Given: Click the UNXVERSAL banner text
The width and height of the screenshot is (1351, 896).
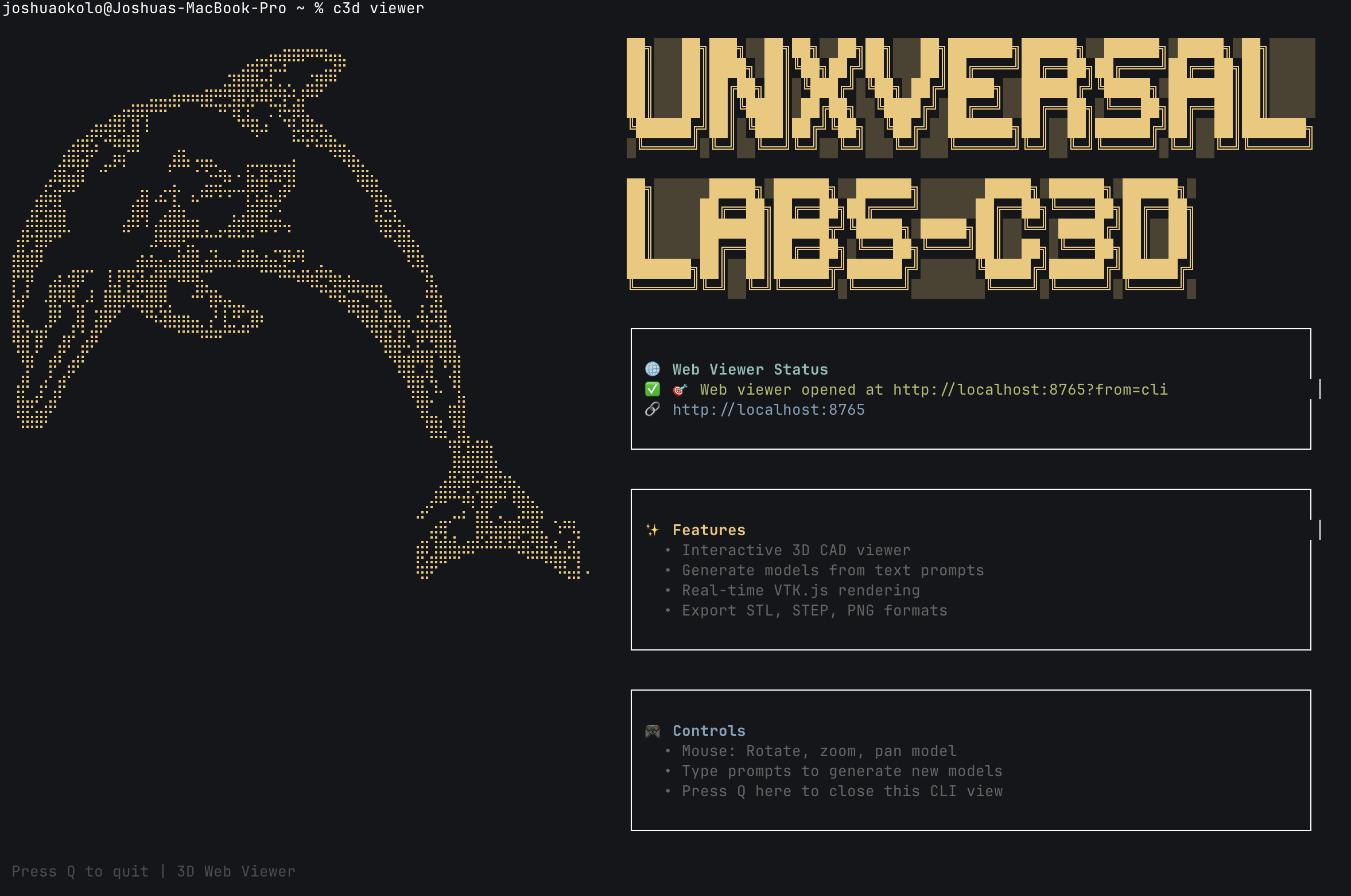Looking at the screenshot, I should coord(970,95).
